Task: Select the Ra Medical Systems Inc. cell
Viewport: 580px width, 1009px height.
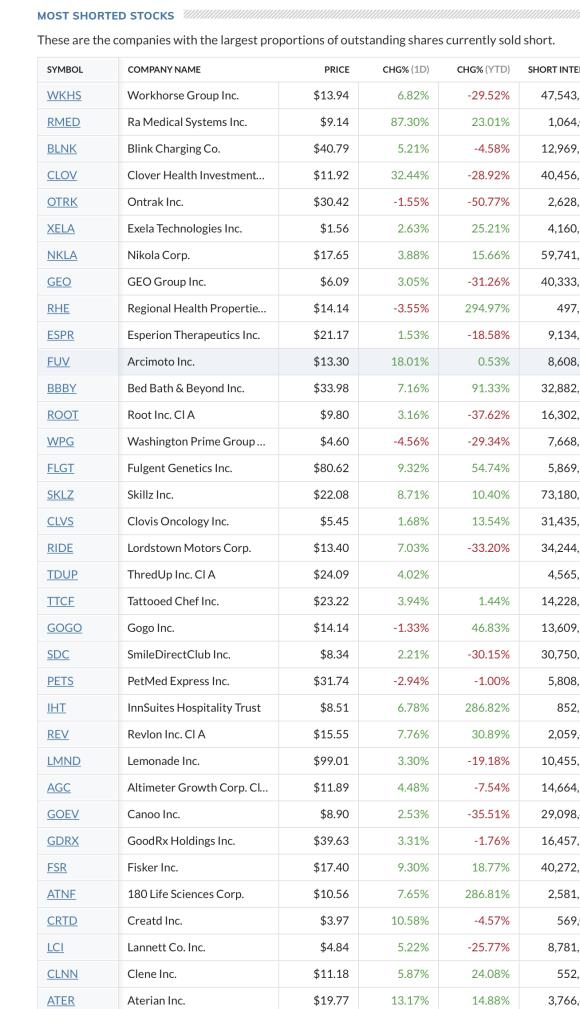Action: 187,122
